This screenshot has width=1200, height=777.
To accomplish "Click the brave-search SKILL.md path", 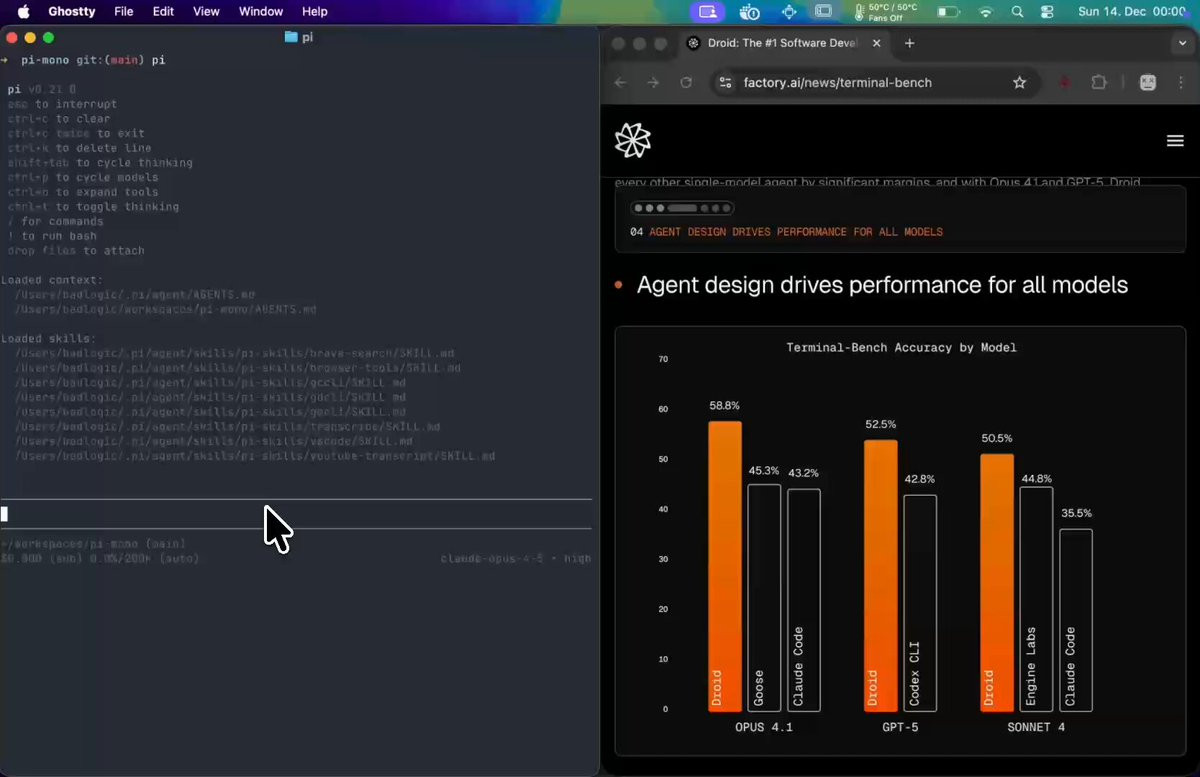I will coord(235,354).
